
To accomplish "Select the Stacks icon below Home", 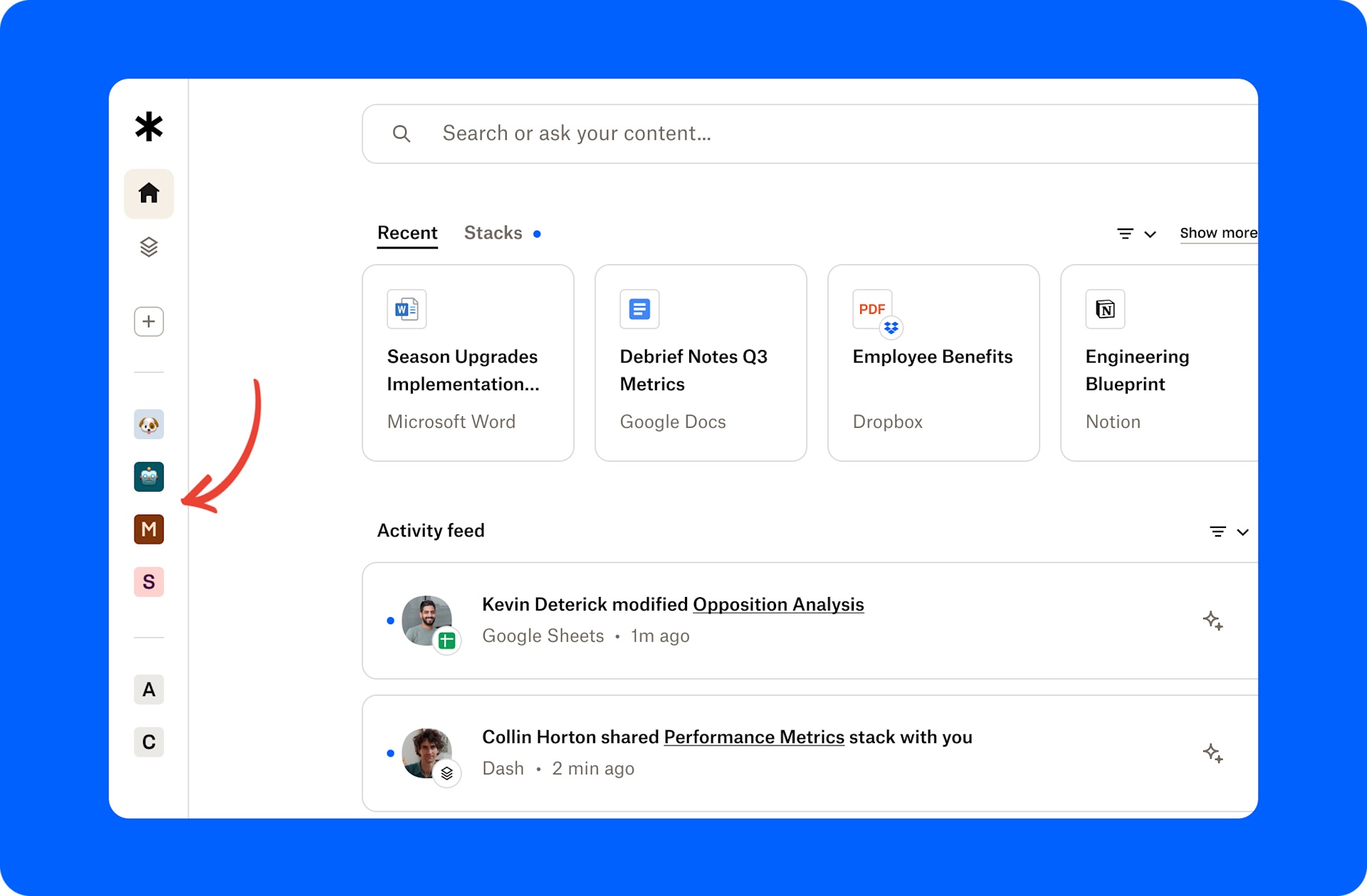I will (148, 247).
